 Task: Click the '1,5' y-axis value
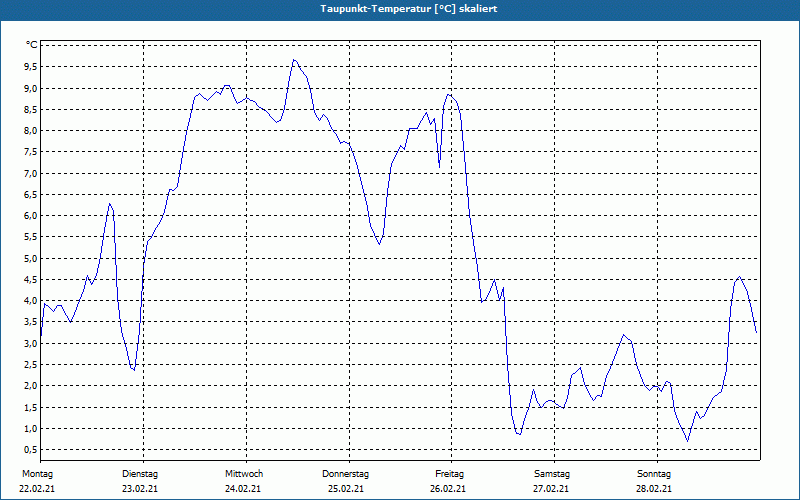(x=31, y=407)
